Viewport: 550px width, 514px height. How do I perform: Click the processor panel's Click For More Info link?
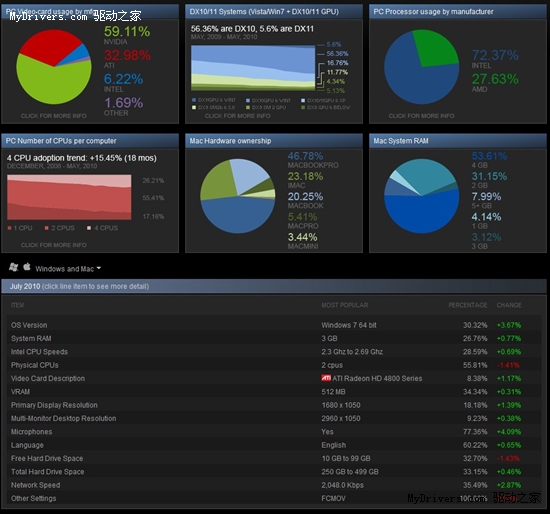421,116
